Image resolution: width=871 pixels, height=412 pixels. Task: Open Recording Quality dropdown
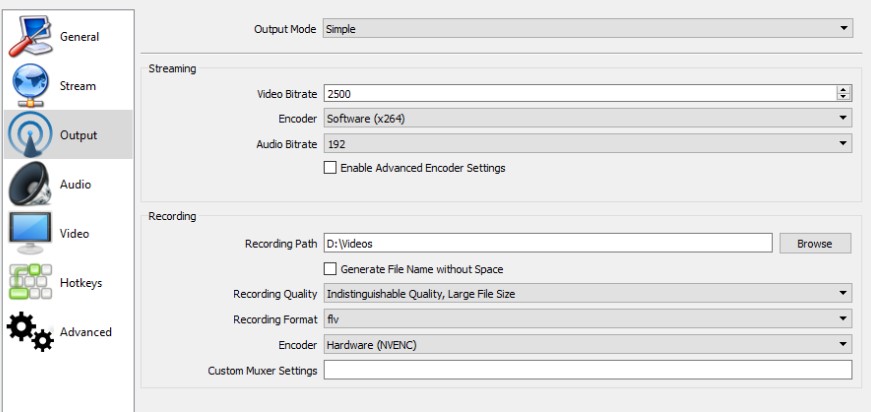point(587,294)
